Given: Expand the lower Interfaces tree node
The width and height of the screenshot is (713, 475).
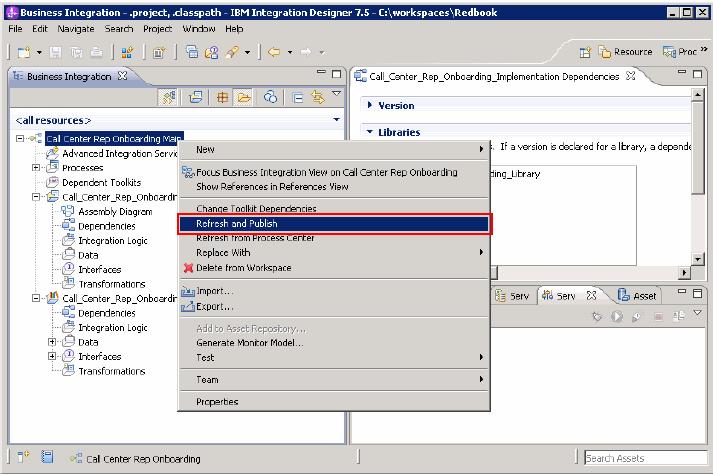Looking at the screenshot, I should point(52,356).
